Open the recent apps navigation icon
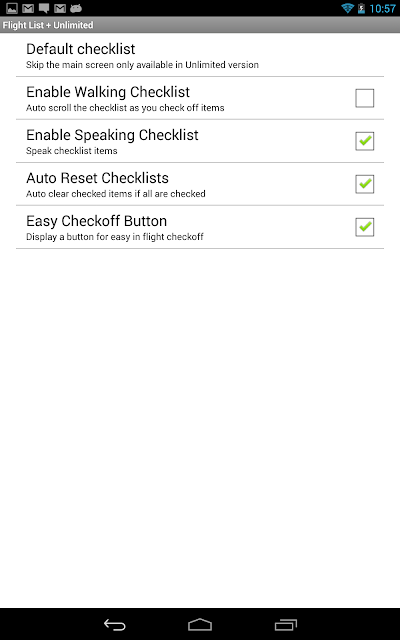Screen dimensions: 400x640 coord(285,624)
